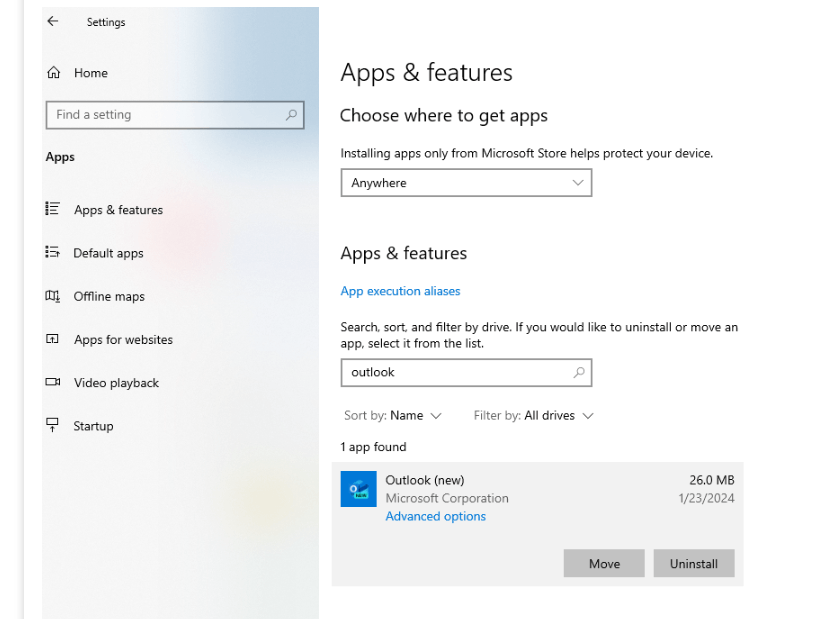Click the Apps & features sidebar icon
The image size is (813, 619).
point(52,209)
